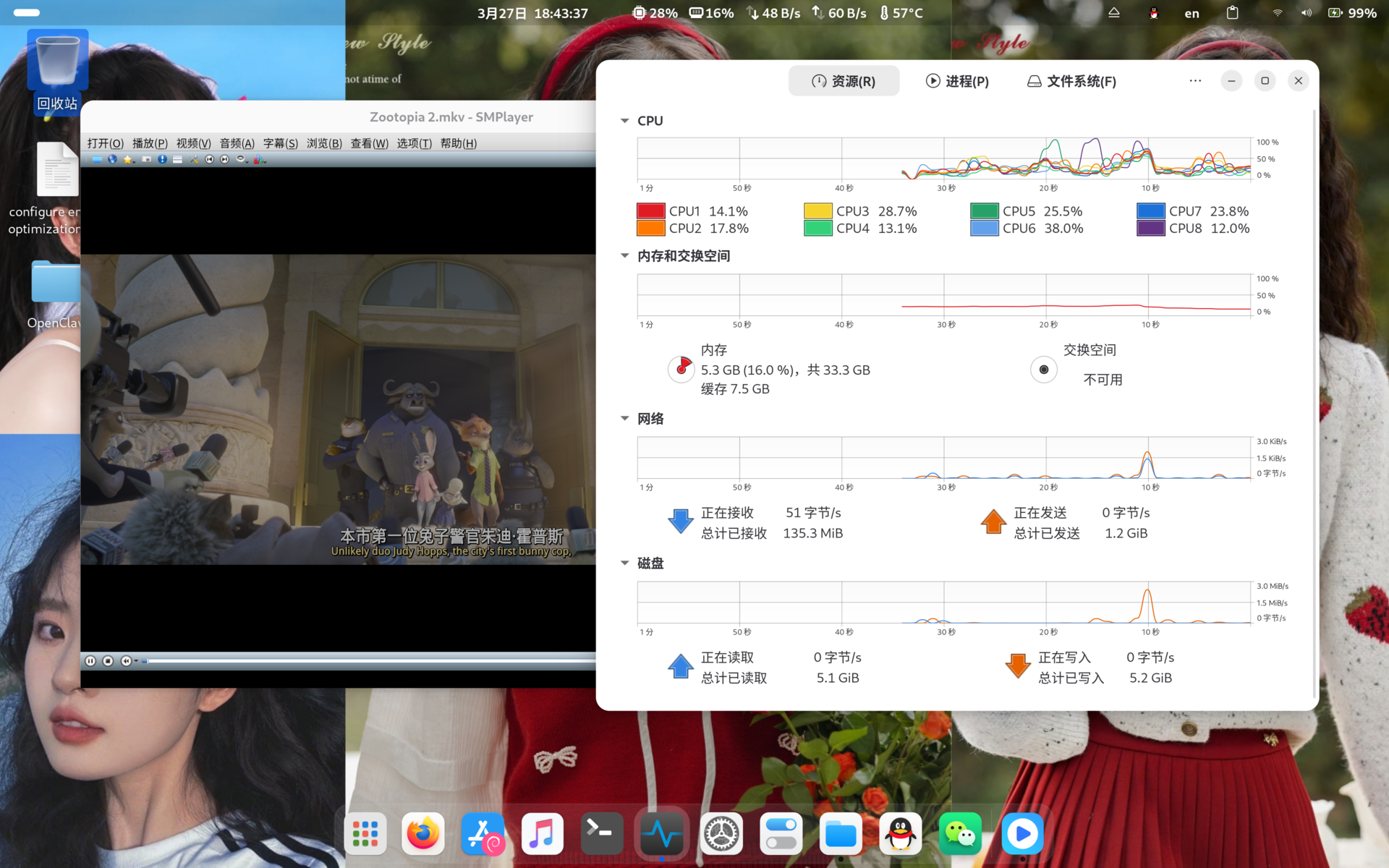Screen dimensions: 1389x868
Task: Open the system monitor overflow menu
Action: [1194, 80]
